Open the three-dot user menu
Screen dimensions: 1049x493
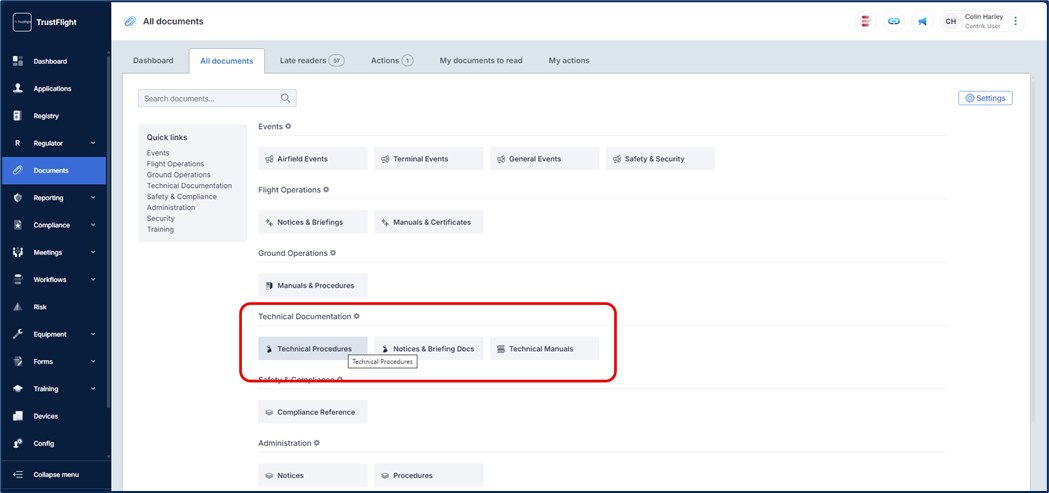coord(1016,21)
